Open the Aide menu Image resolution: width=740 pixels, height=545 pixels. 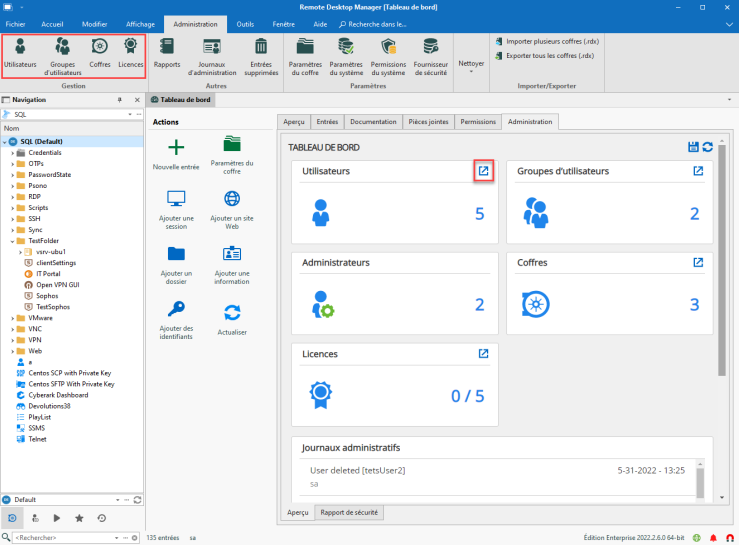(x=320, y=24)
